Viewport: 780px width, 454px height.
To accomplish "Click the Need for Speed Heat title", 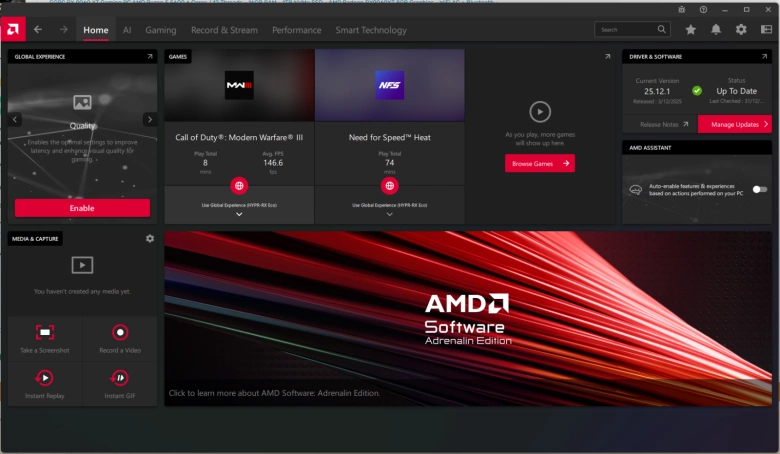I will [x=390, y=137].
